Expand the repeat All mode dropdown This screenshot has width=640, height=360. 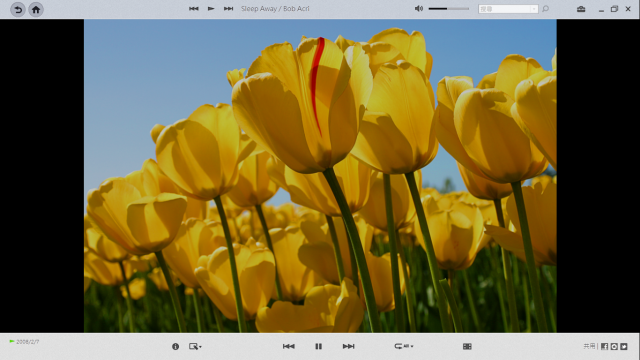(x=404, y=346)
